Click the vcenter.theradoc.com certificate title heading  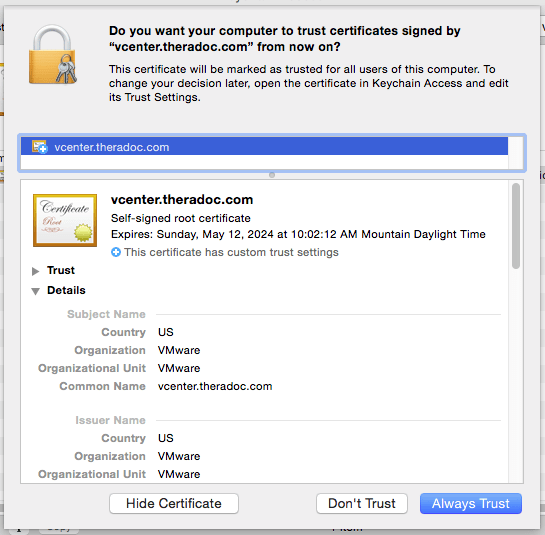coord(182,200)
